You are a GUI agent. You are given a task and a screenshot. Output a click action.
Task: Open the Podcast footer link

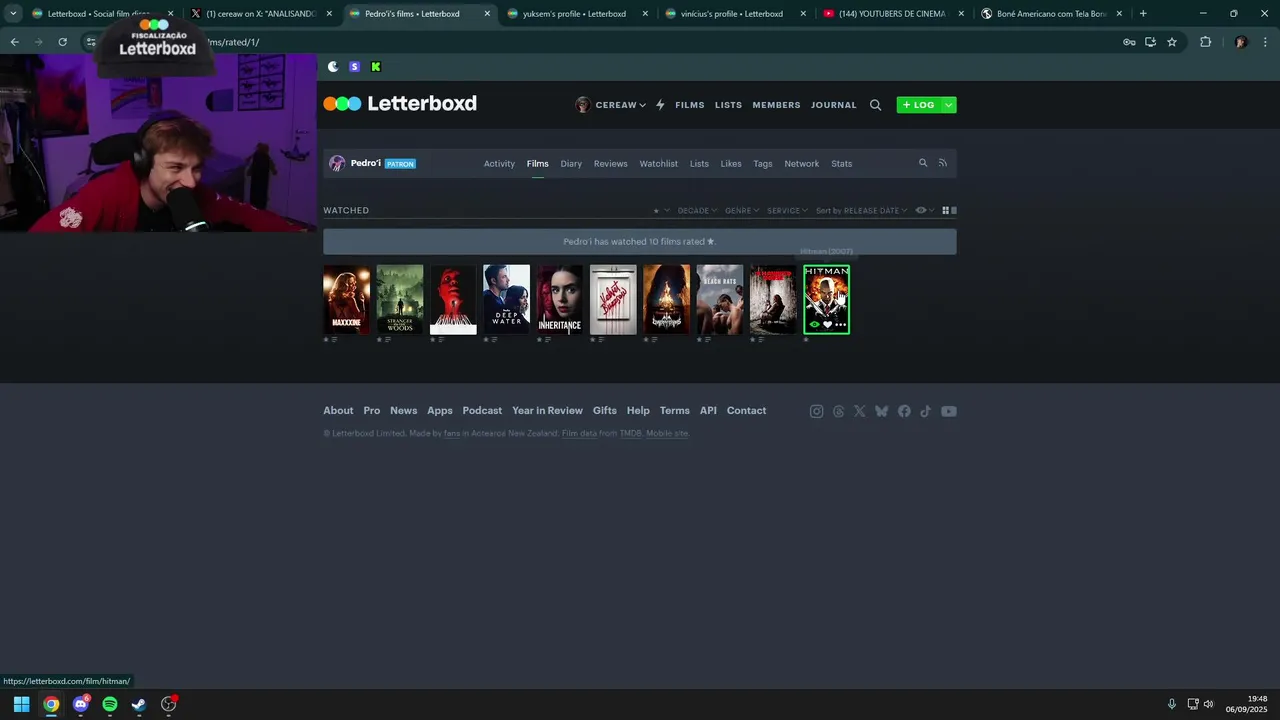point(482,411)
